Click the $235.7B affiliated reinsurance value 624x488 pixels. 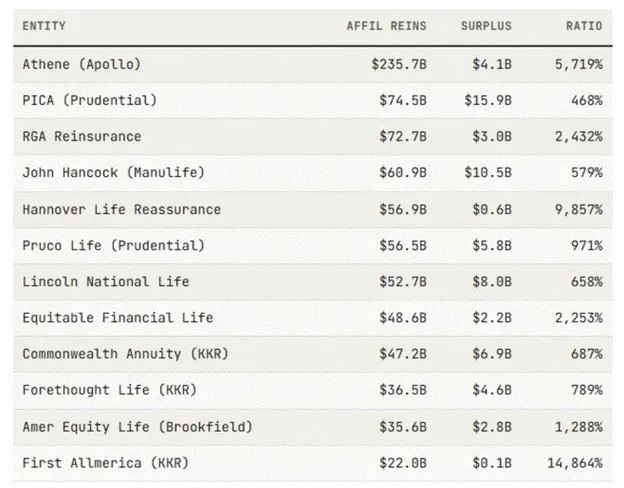click(x=399, y=64)
